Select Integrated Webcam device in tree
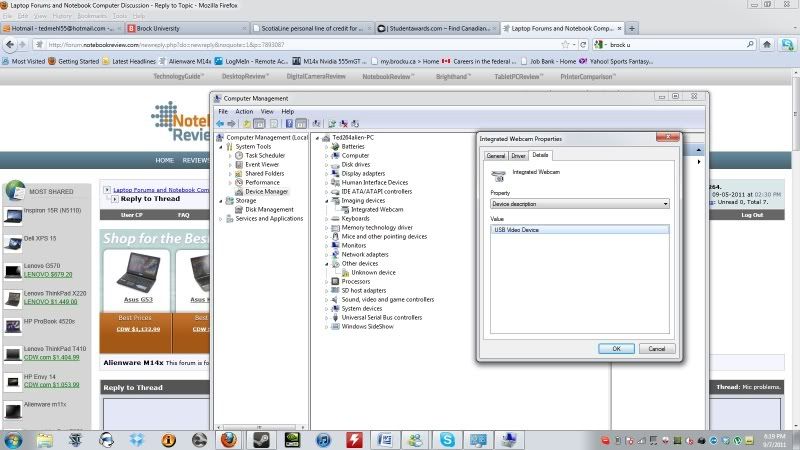The width and height of the screenshot is (800, 450). pos(377,210)
